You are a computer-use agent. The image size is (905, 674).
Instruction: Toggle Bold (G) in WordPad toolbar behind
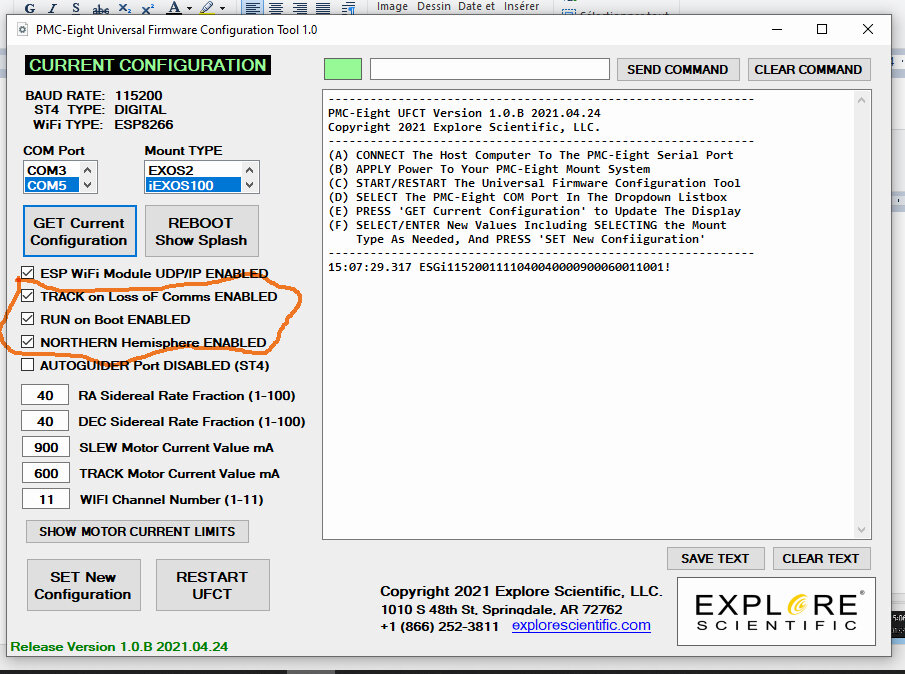(30, 8)
